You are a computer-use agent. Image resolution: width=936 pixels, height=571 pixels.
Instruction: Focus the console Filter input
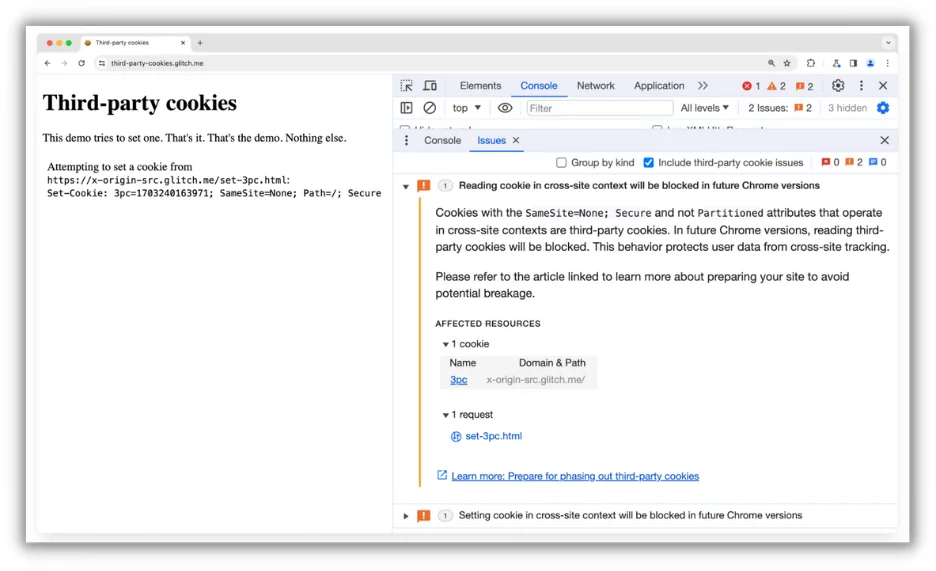tap(599, 108)
